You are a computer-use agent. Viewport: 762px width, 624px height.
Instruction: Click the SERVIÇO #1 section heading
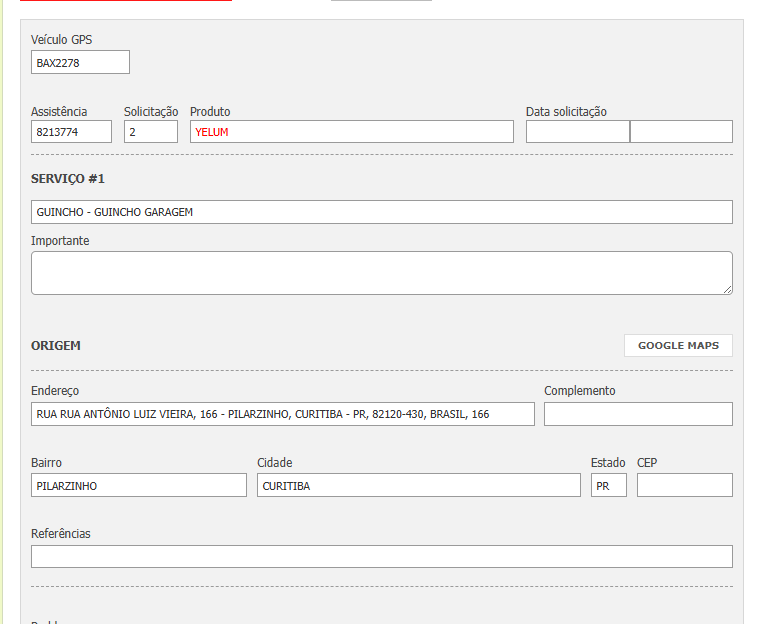(68, 179)
